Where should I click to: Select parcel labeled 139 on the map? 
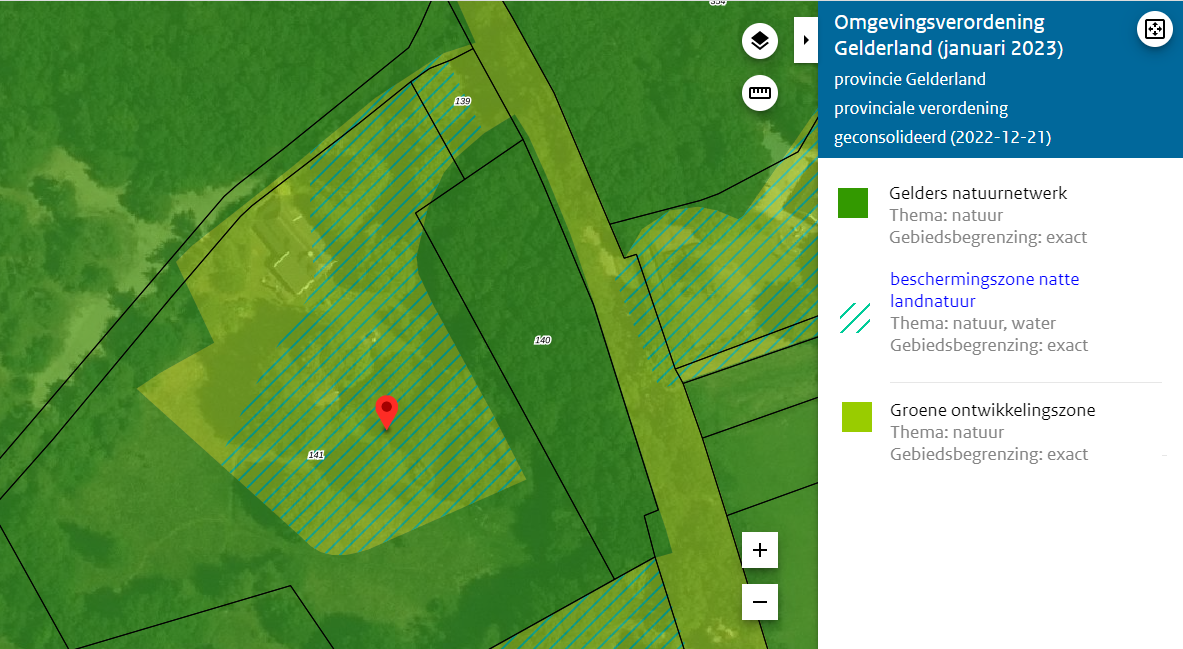(x=461, y=101)
